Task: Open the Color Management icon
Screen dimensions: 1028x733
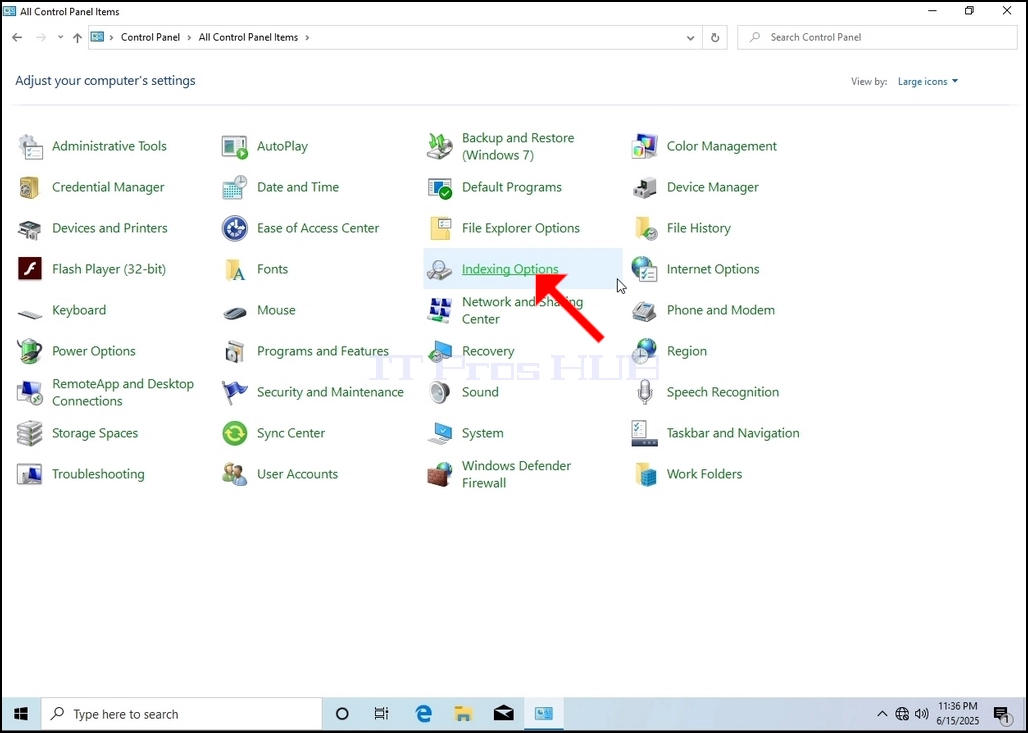Action: 644,146
